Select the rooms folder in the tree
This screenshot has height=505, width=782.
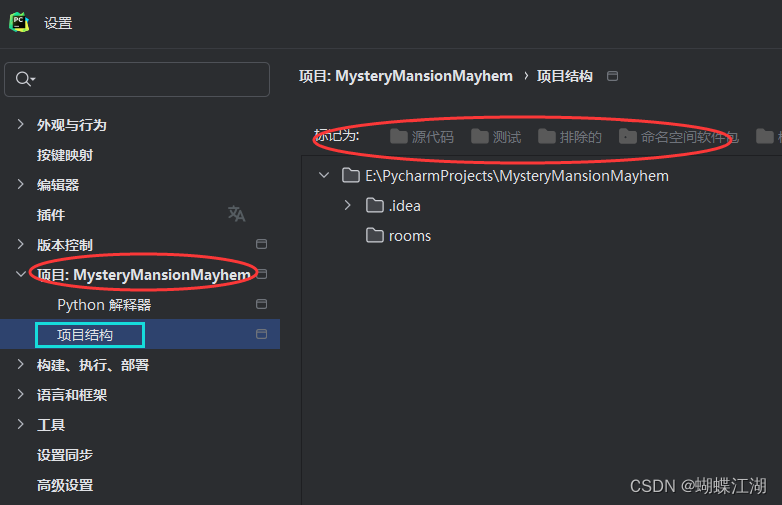[410, 236]
